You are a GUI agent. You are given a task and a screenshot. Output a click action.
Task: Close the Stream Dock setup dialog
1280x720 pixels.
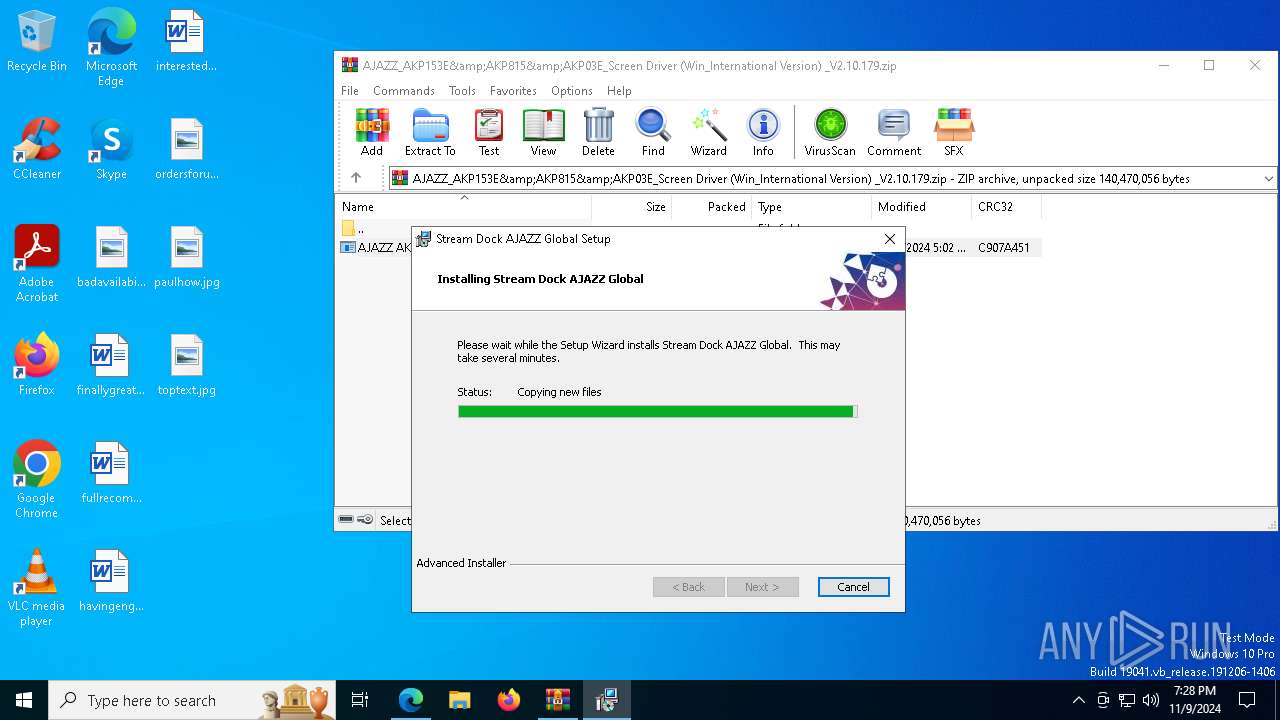point(890,239)
